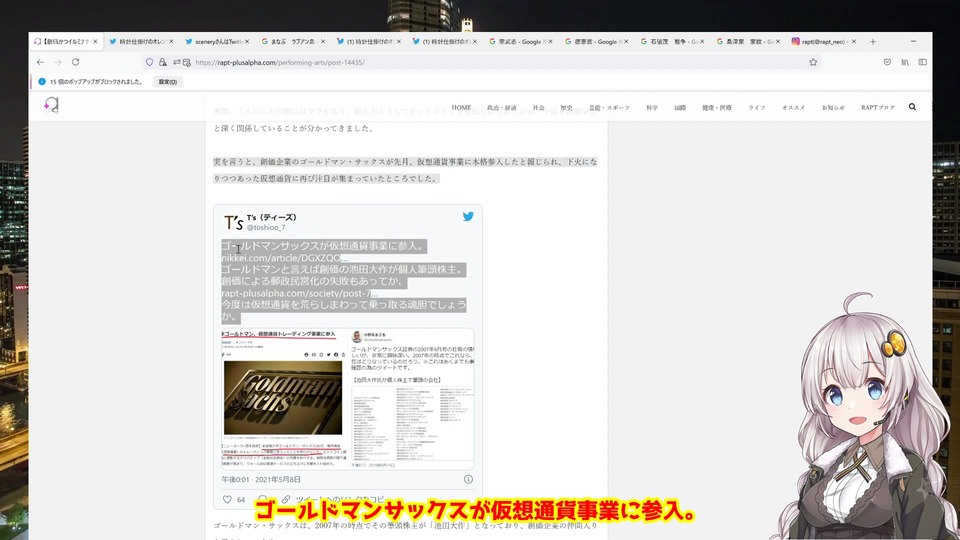Open the nikkei.com article link in tweet

pyautogui.click(x=284, y=258)
